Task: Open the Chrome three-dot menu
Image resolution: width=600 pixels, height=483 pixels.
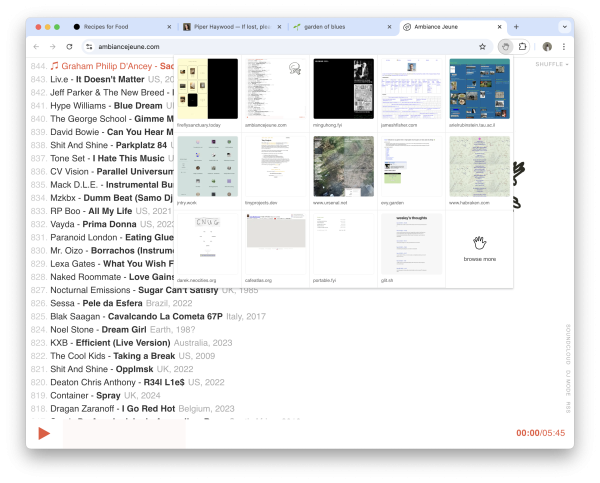Action: (563, 46)
